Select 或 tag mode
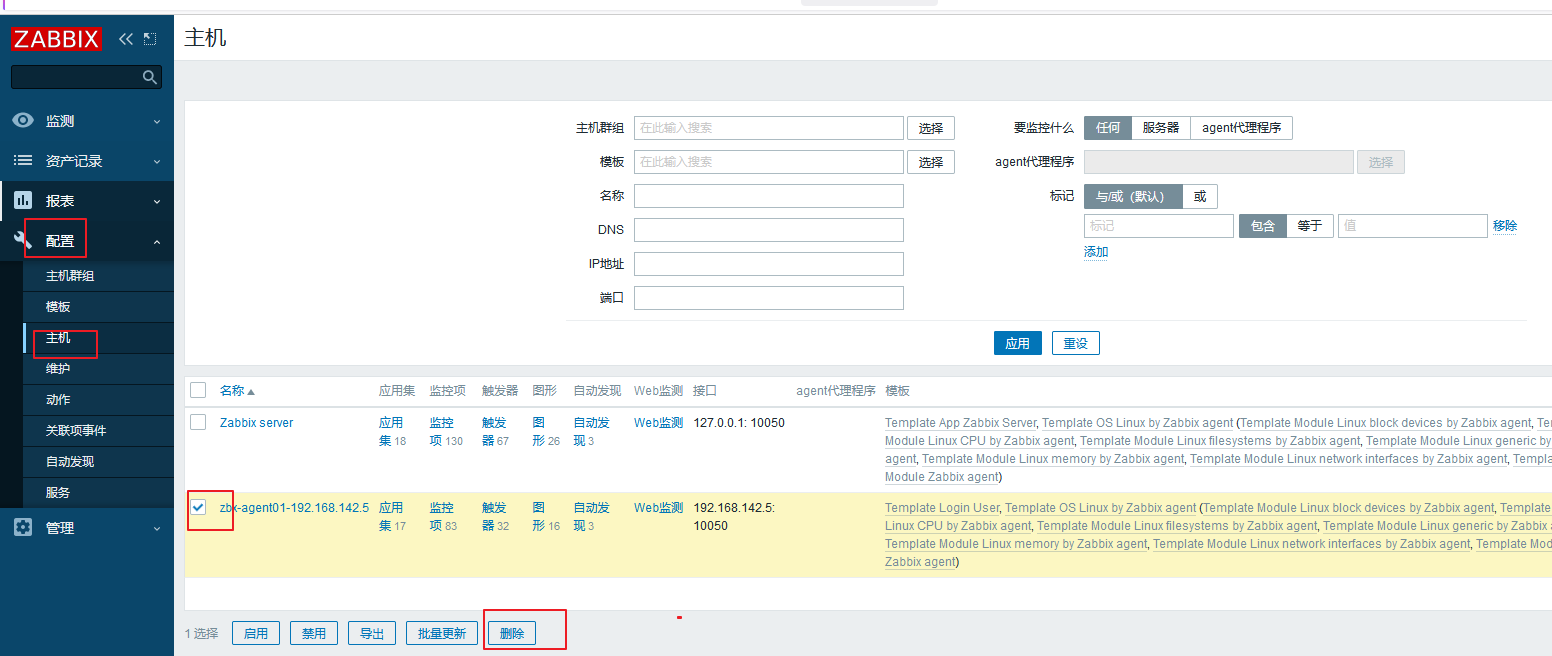Screen dimensions: 1552x656 click(1200, 197)
